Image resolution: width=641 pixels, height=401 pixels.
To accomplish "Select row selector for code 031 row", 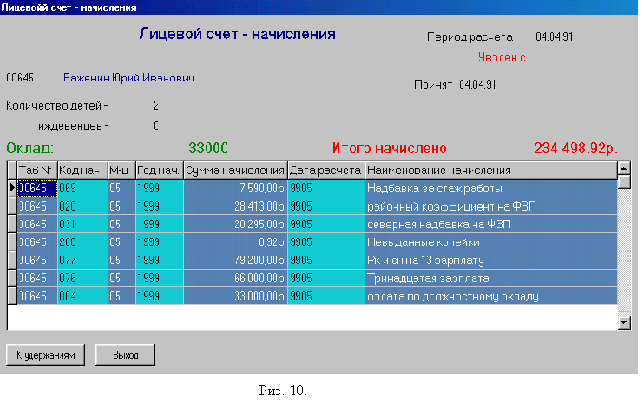I will [12, 224].
